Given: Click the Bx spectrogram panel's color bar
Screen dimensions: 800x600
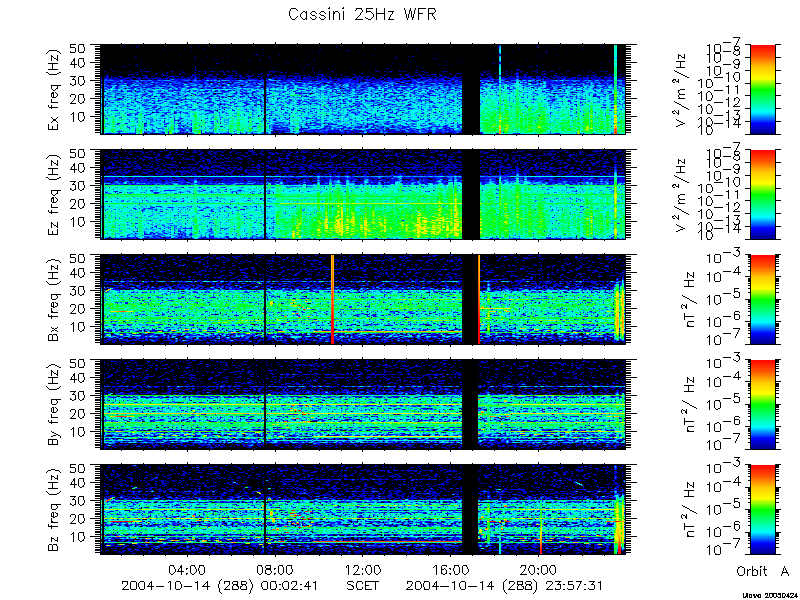Looking at the screenshot, I should click(x=762, y=299).
